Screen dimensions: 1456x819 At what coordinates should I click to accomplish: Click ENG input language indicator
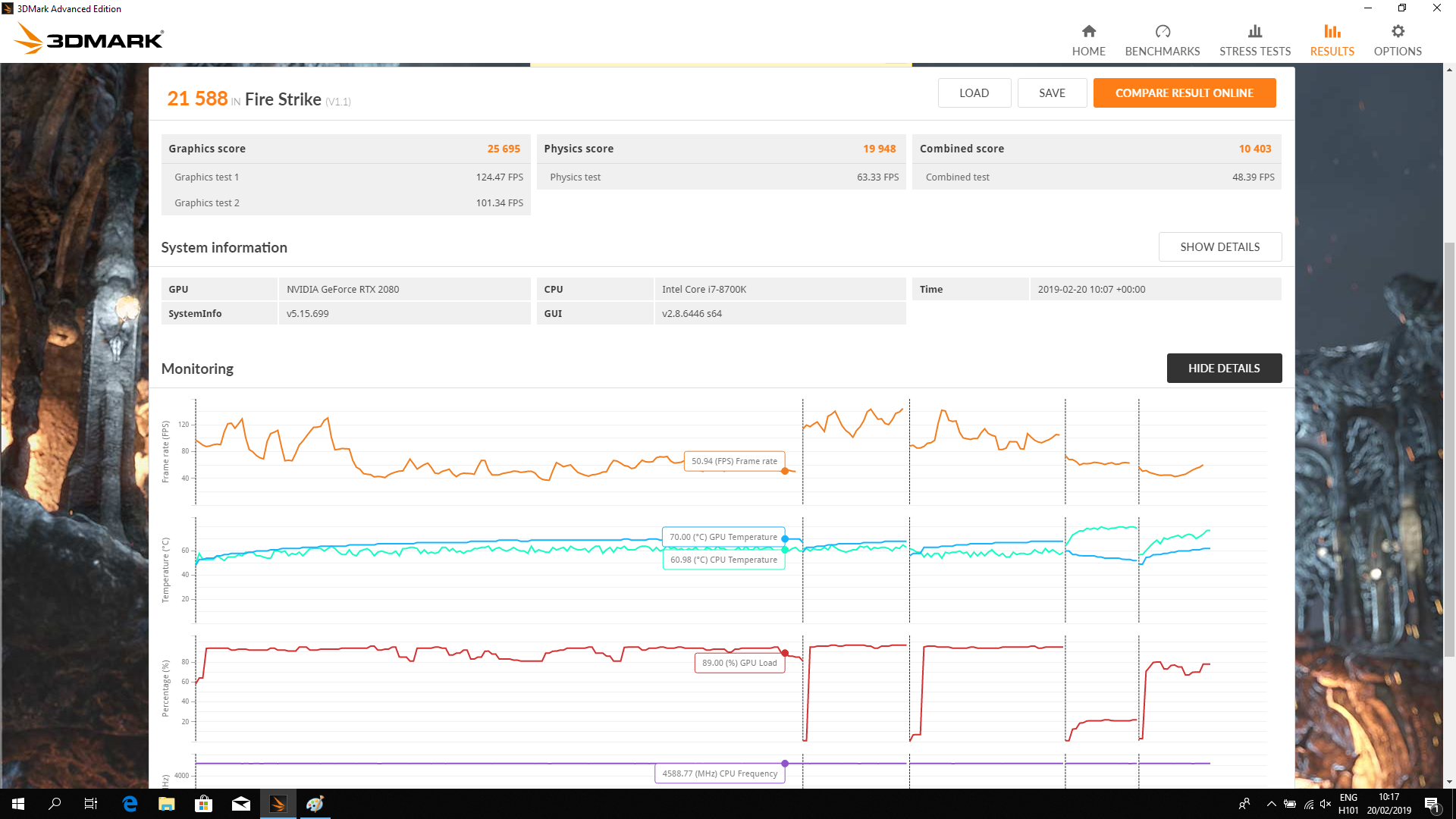1348,804
